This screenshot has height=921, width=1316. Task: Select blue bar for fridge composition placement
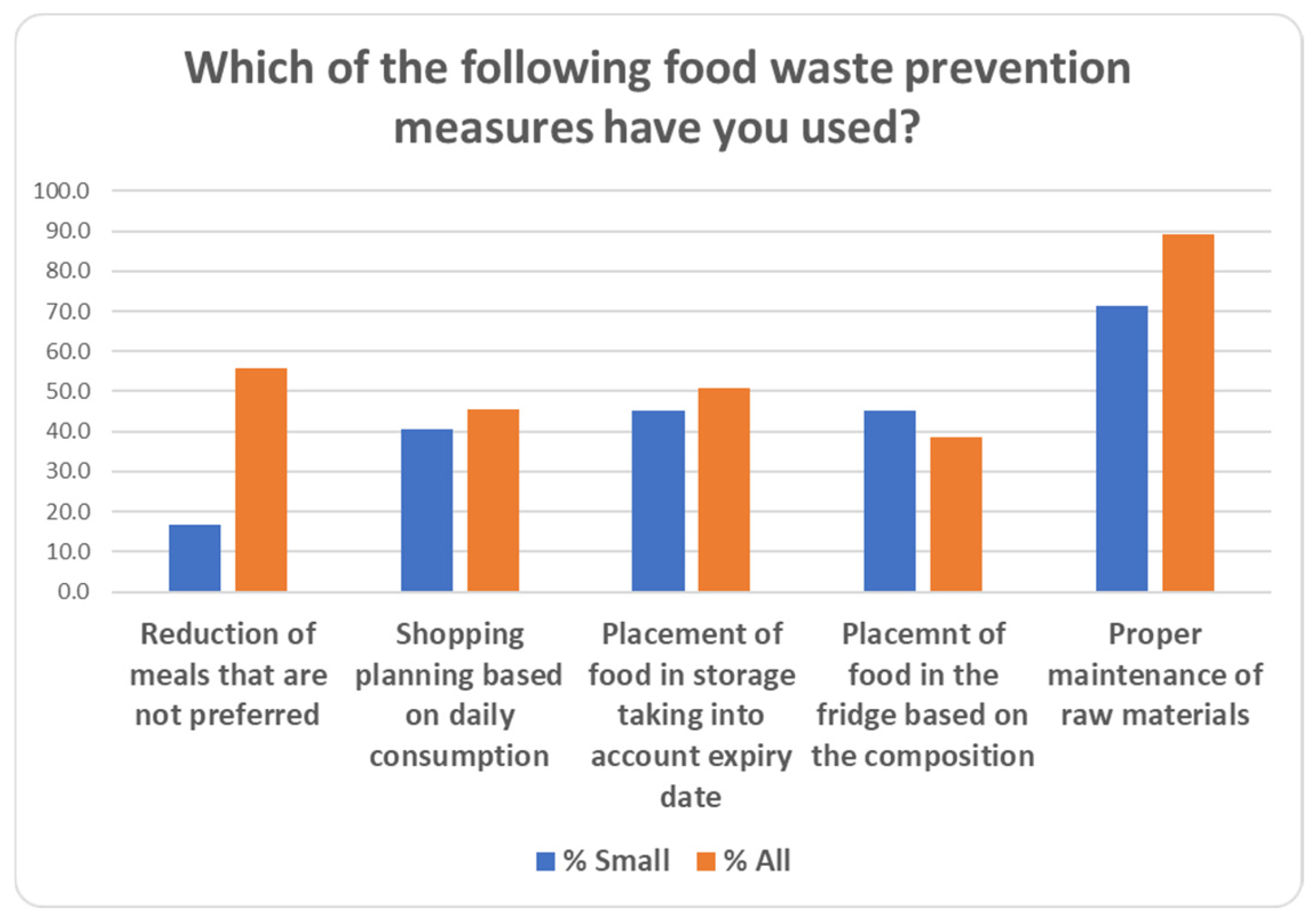click(x=890, y=501)
